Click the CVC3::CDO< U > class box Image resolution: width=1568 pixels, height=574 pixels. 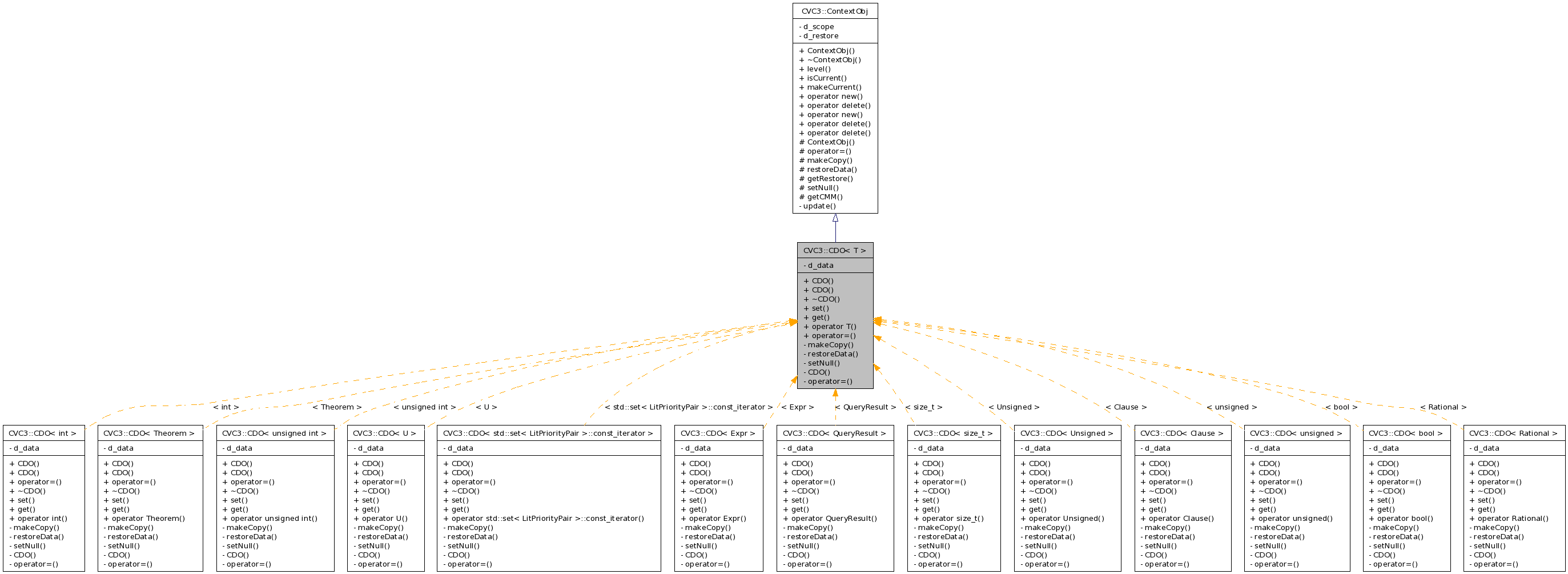[x=385, y=433]
